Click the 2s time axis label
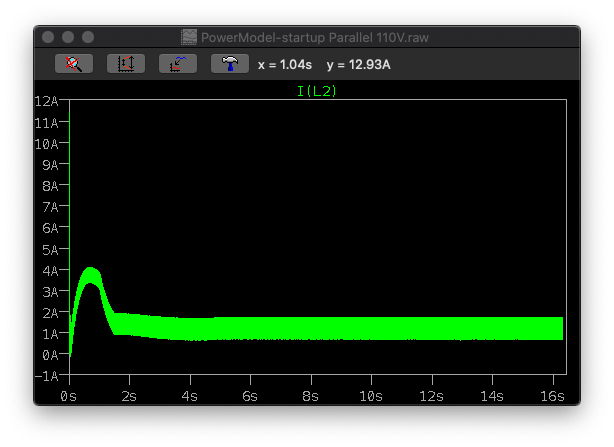614x447 pixels. 129,397
